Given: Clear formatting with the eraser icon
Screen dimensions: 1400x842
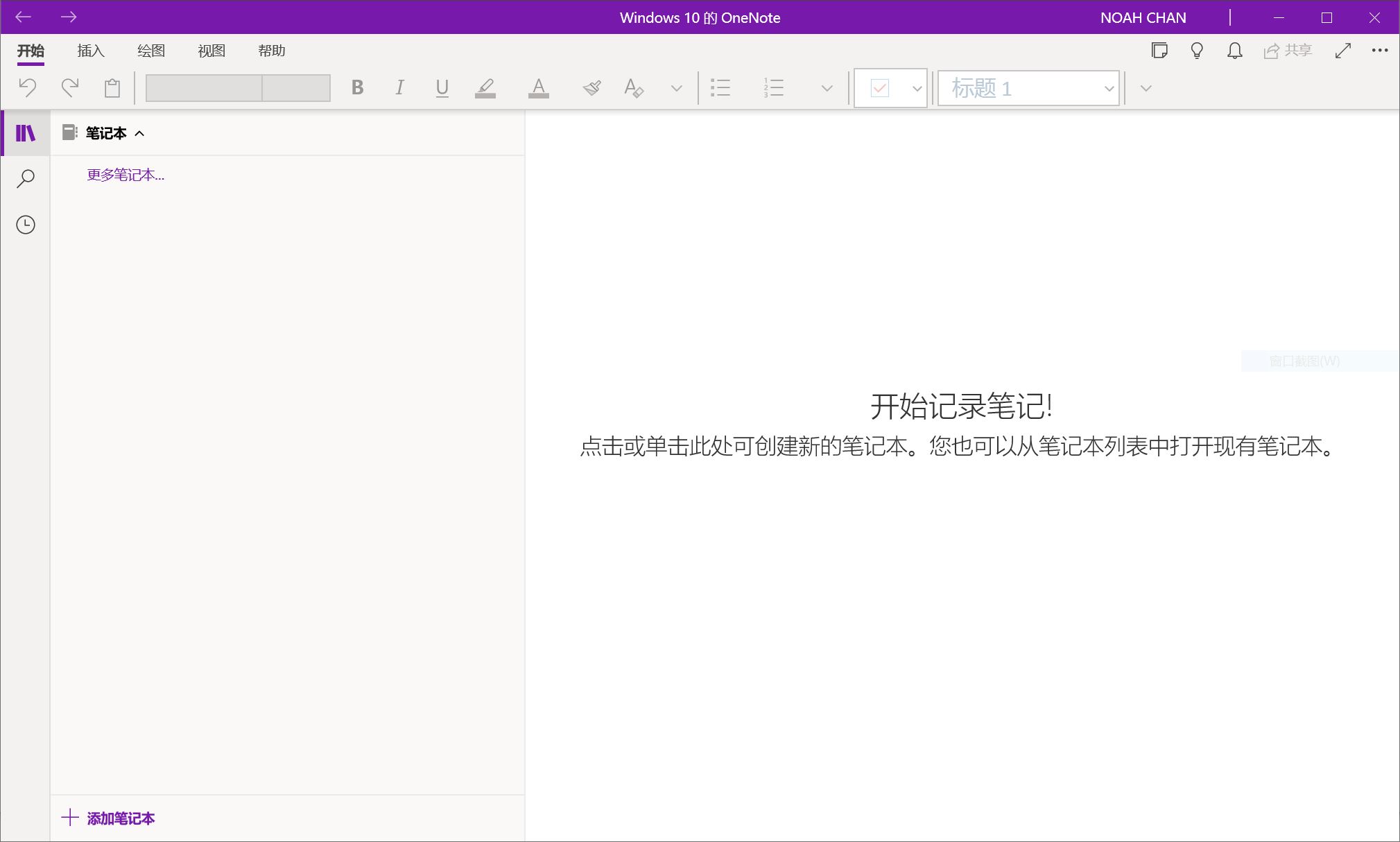Looking at the screenshot, I should click(x=632, y=87).
